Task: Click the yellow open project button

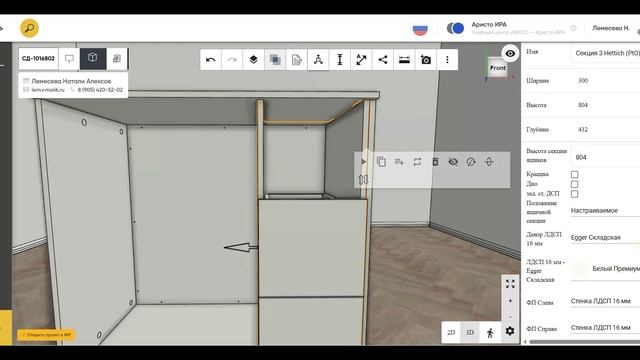Action: (46, 335)
